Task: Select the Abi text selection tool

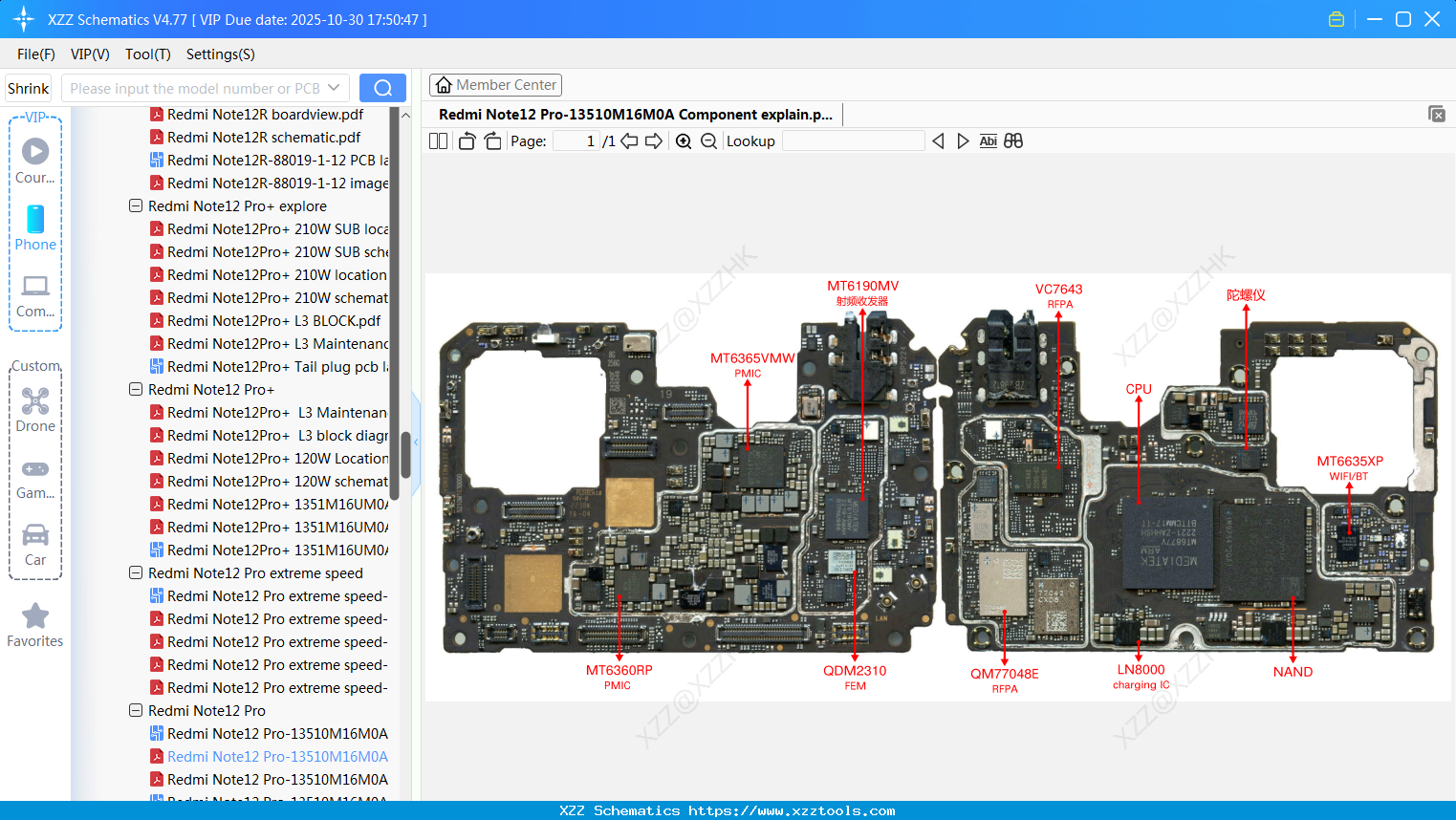Action: click(988, 140)
